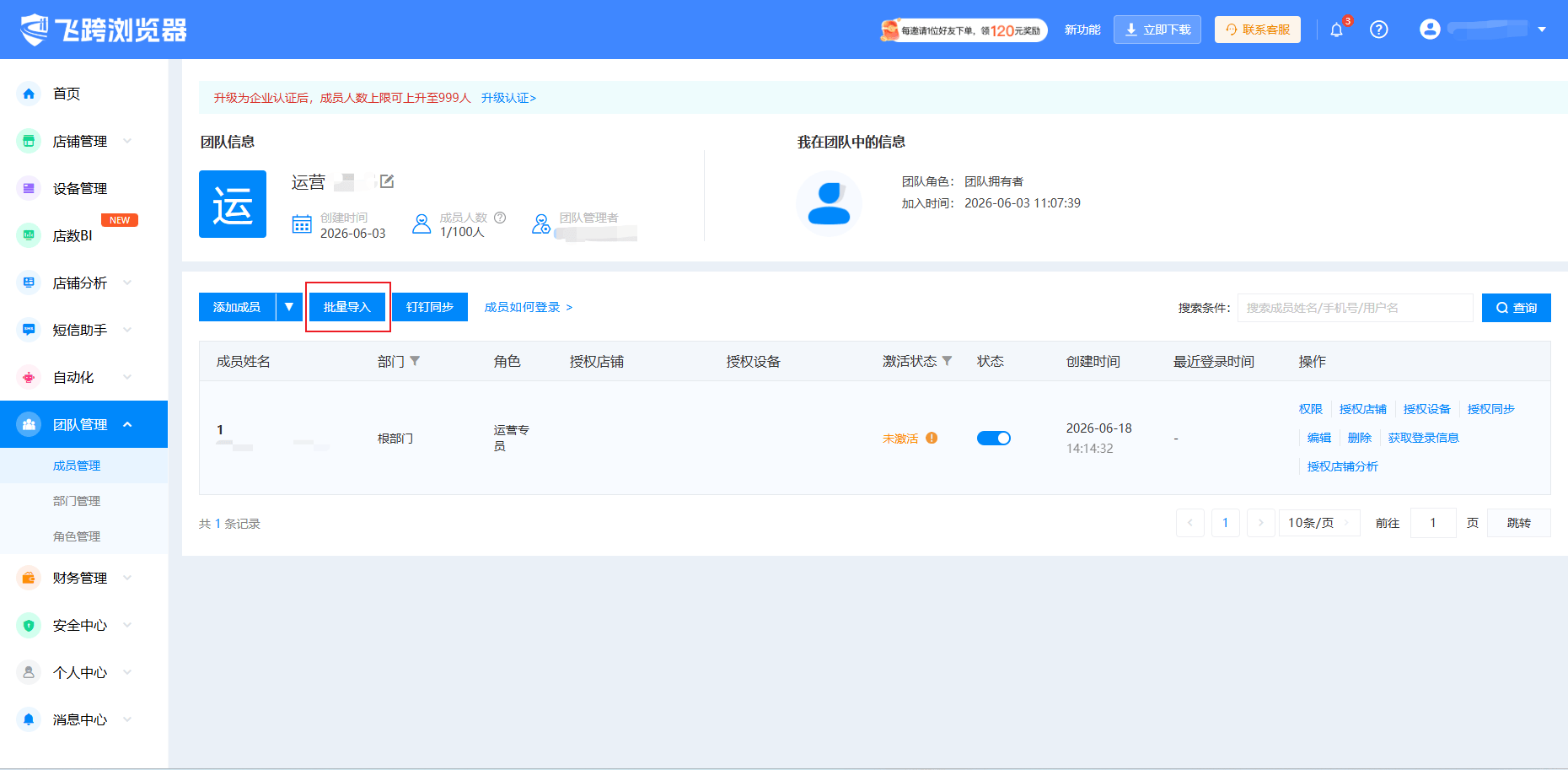Click the 创建时间 calendar icon
The width and height of the screenshot is (1568, 770).
(302, 224)
